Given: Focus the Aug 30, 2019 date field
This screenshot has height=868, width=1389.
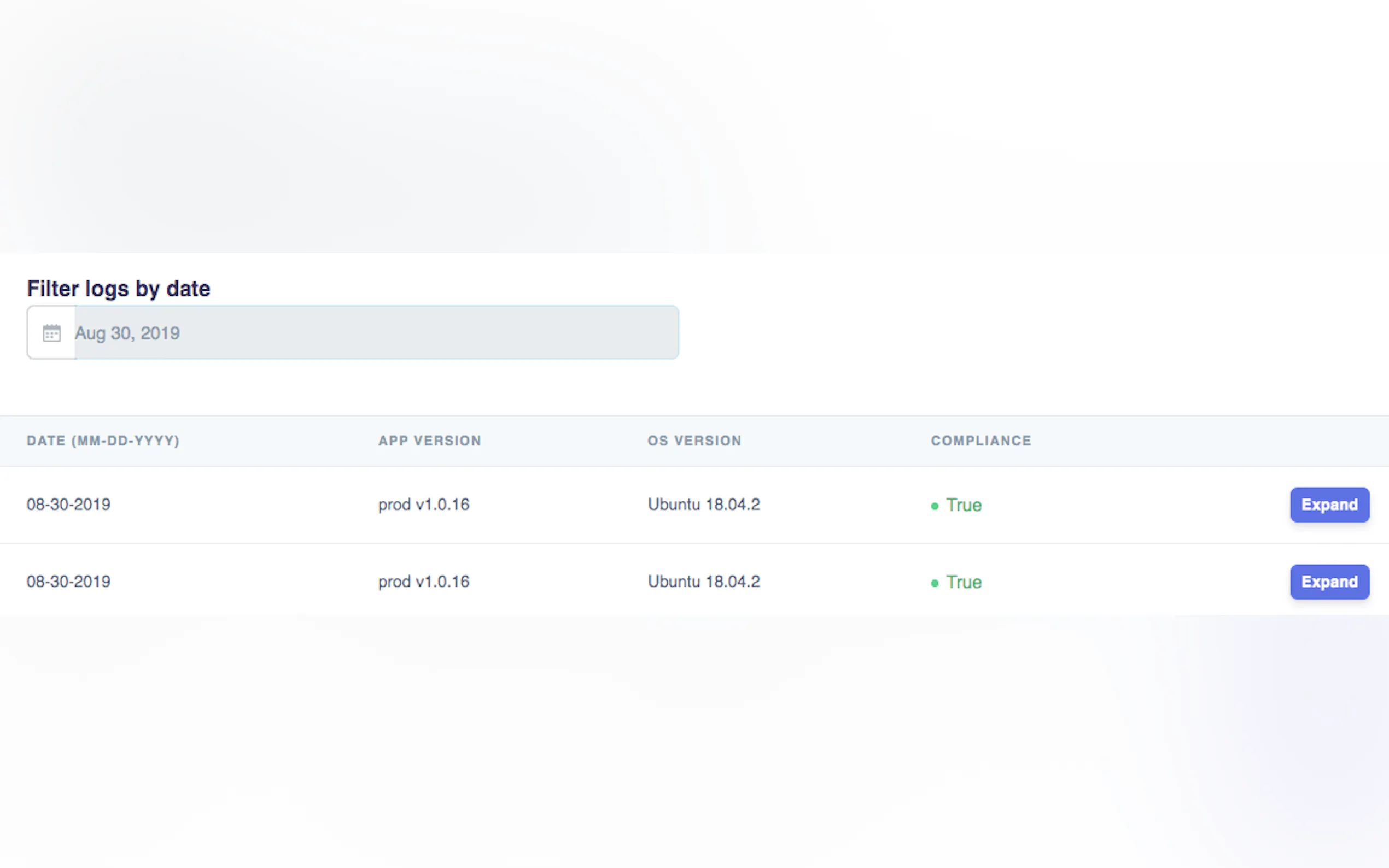Looking at the screenshot, I should [x=376, y=333].
